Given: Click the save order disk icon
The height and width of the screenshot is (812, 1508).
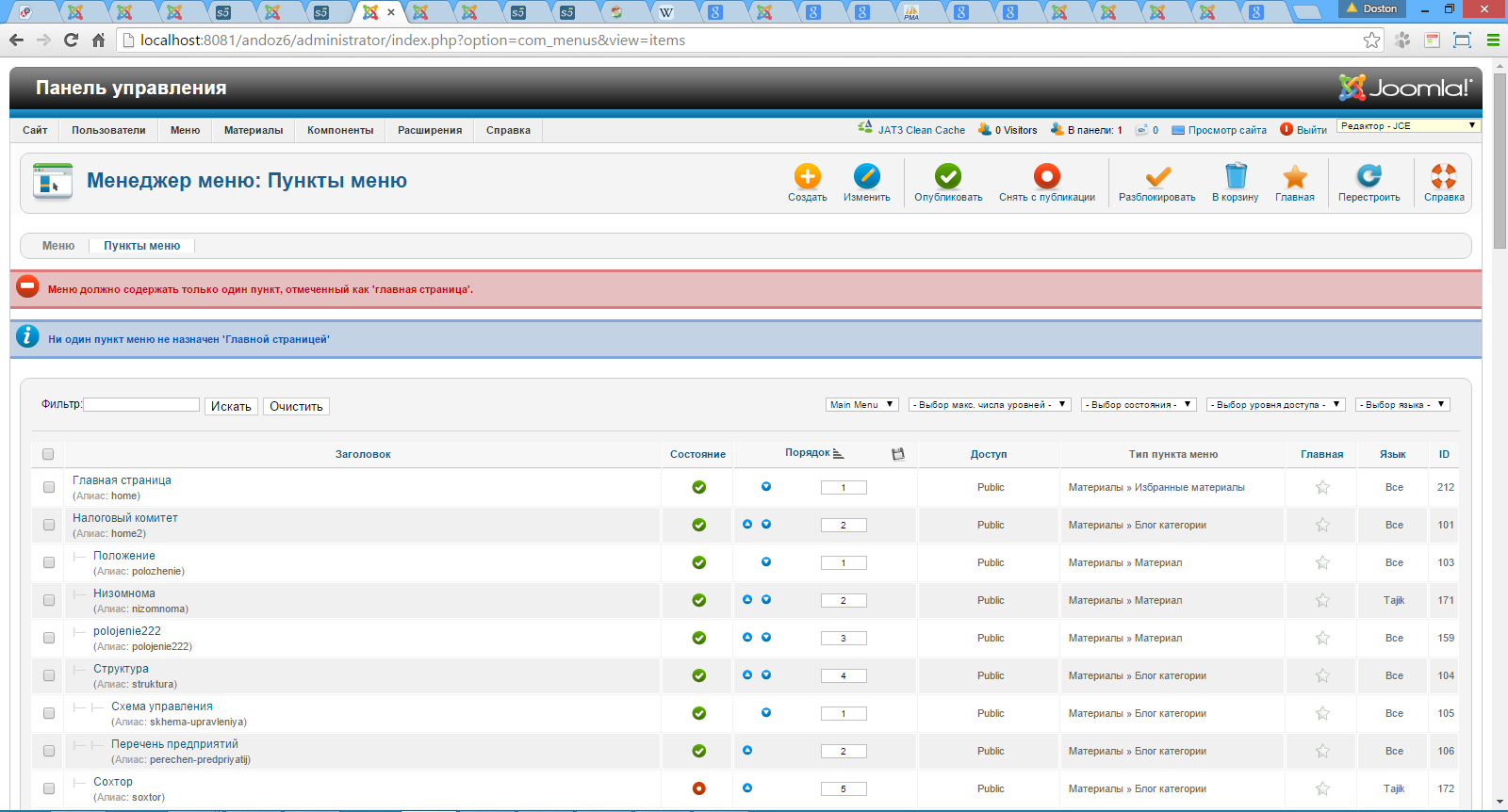Looking at the screenshot, I should [x=898, y=454].
